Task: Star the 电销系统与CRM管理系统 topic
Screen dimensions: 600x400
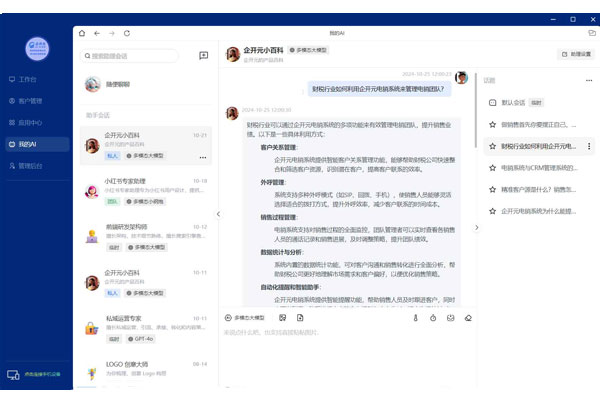Action: pos(492,168)
